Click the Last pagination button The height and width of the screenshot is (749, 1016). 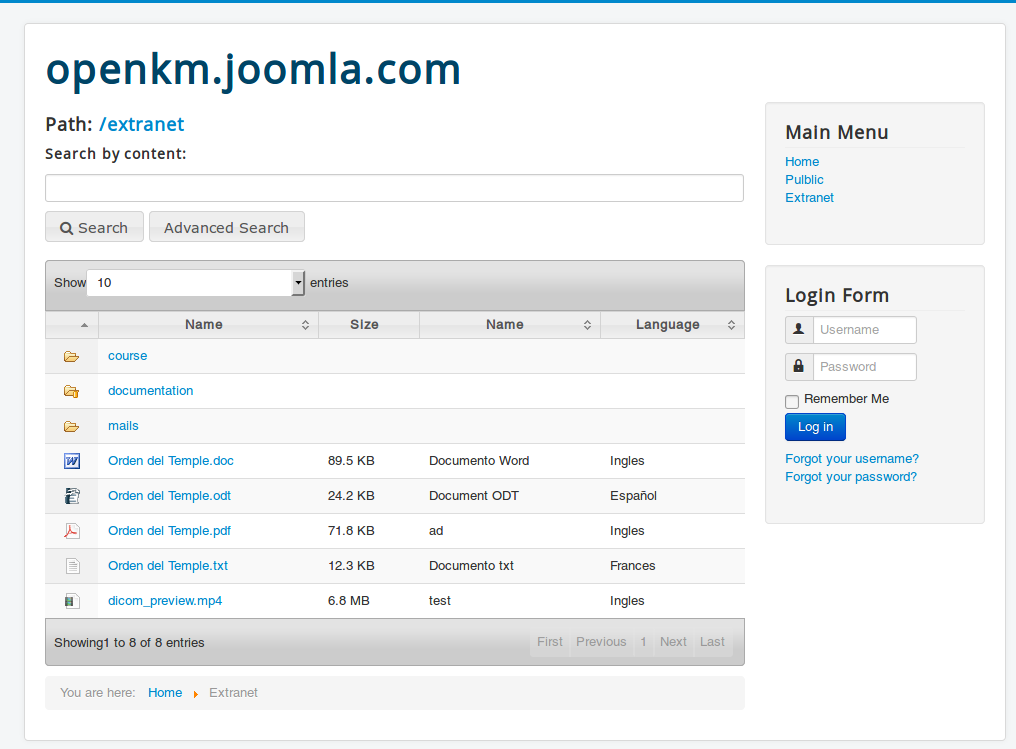(x=712, y=641)
